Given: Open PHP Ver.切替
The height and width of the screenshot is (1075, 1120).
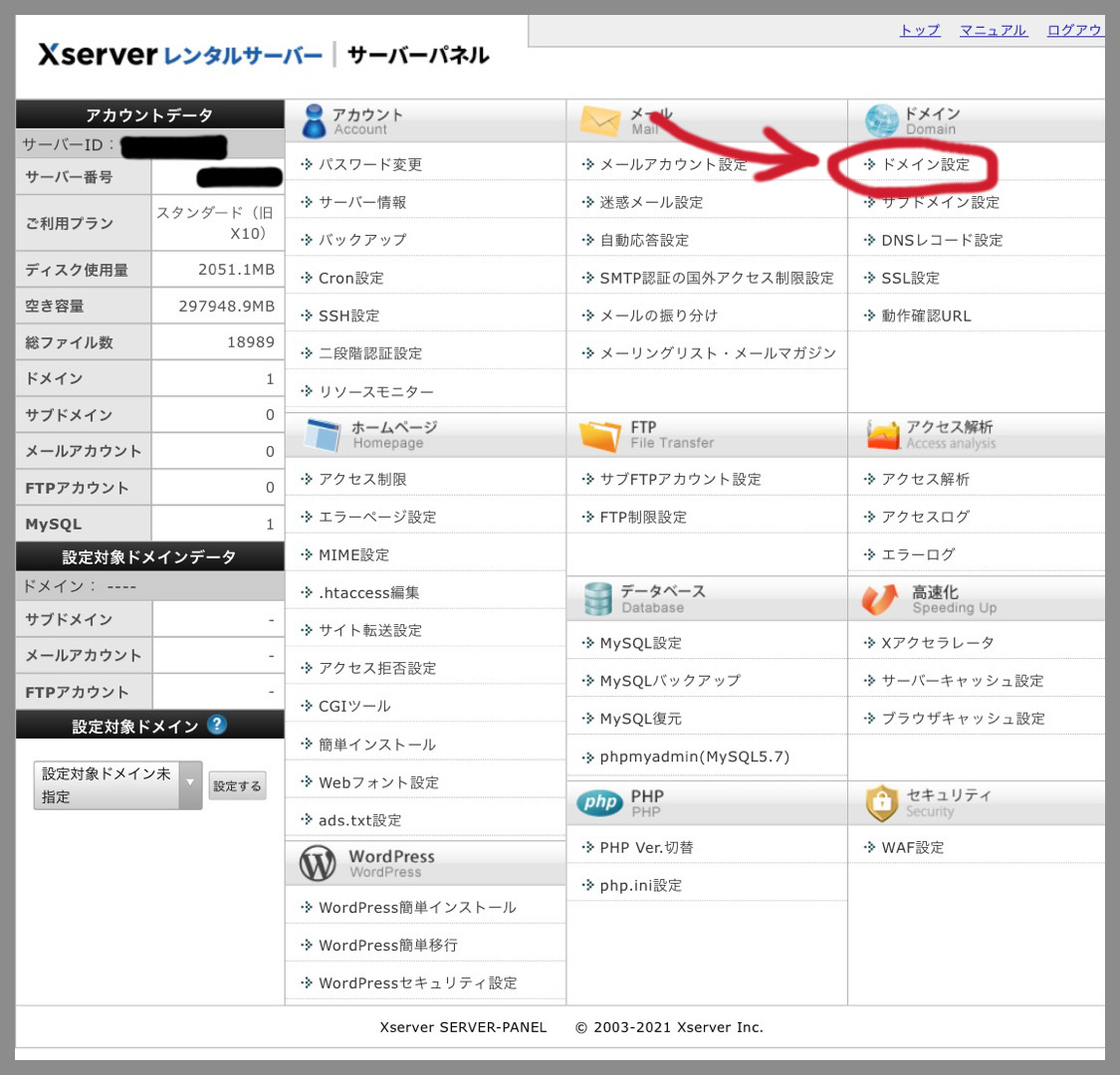Looking at the screenshot, I should click(646, 848).
